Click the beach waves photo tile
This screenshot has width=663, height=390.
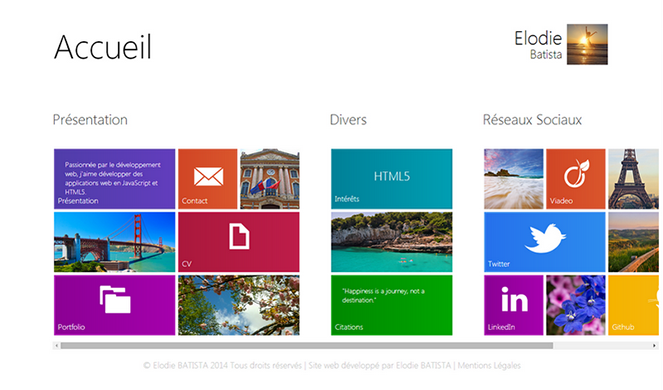click(514, 179)
